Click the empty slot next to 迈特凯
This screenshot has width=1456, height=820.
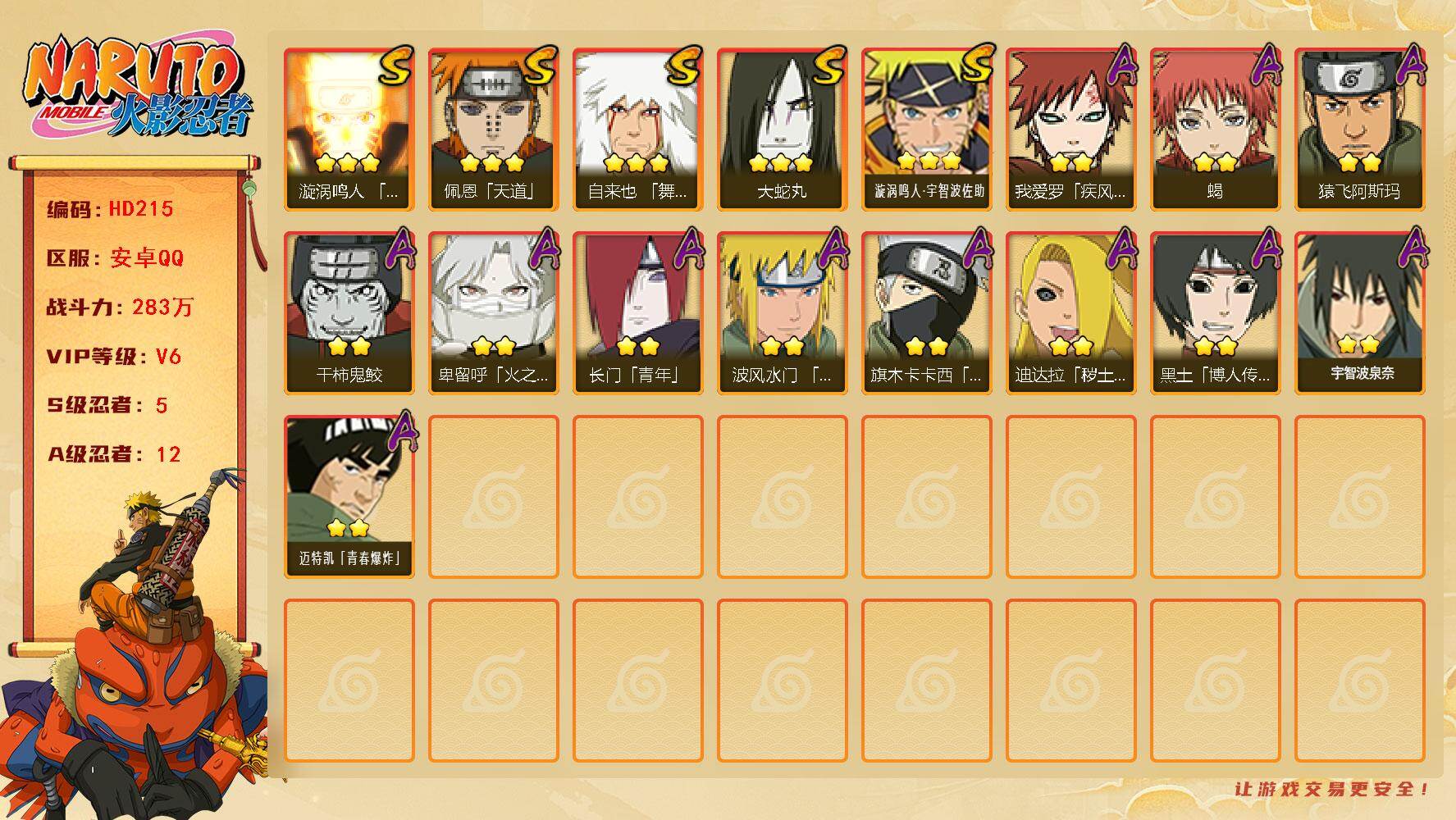click(x=493, y=496)
